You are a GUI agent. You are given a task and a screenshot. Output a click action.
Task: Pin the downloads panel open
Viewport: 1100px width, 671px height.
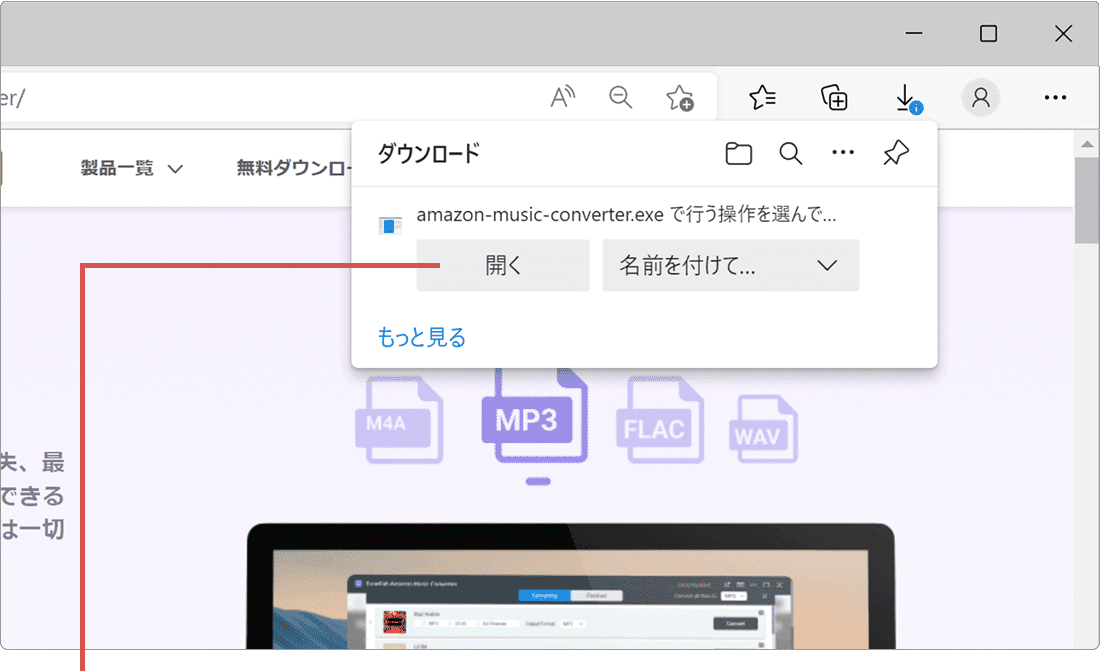(x=895, y=153)
